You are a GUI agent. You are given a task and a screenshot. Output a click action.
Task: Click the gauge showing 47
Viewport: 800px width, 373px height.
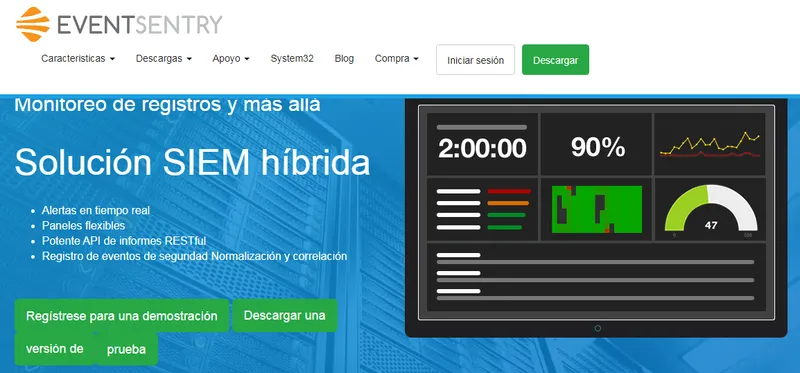pos(710,209)
